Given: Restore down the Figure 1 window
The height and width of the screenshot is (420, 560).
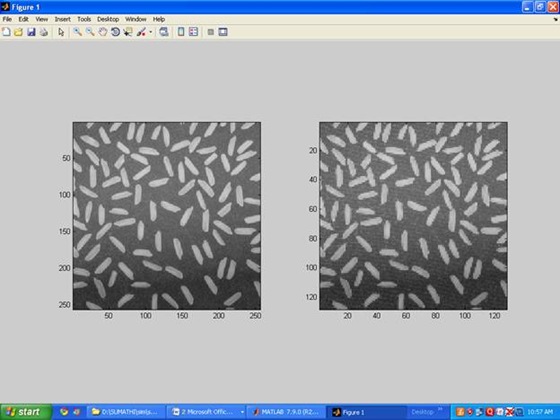Looking at the screenshot, I should click(540, 7).
